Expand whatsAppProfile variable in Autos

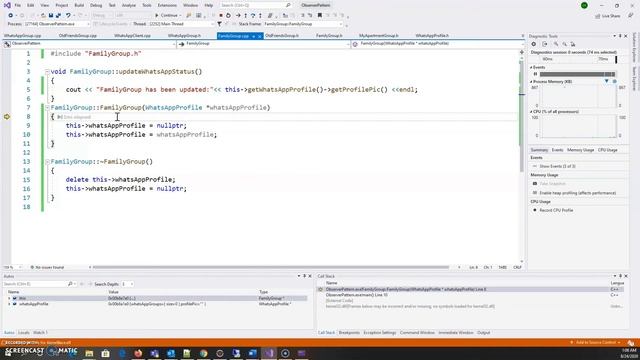pyautogui.click(x=9, y=304)
